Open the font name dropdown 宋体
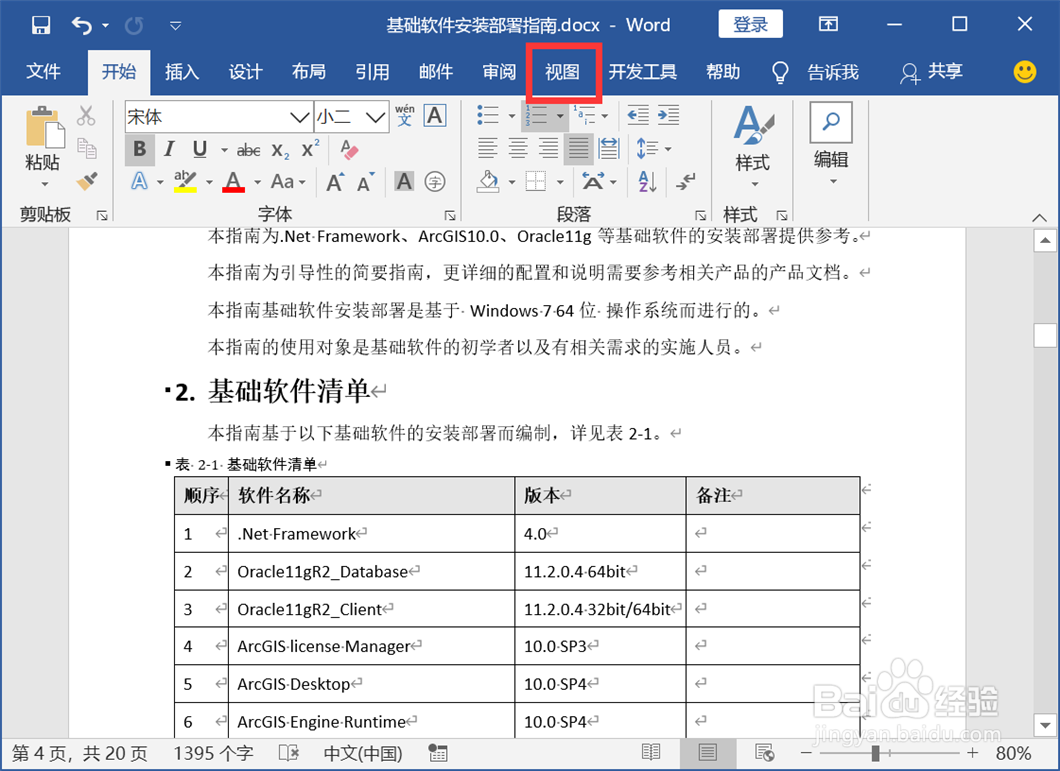Screen dimensions: 1060x771 299,117
